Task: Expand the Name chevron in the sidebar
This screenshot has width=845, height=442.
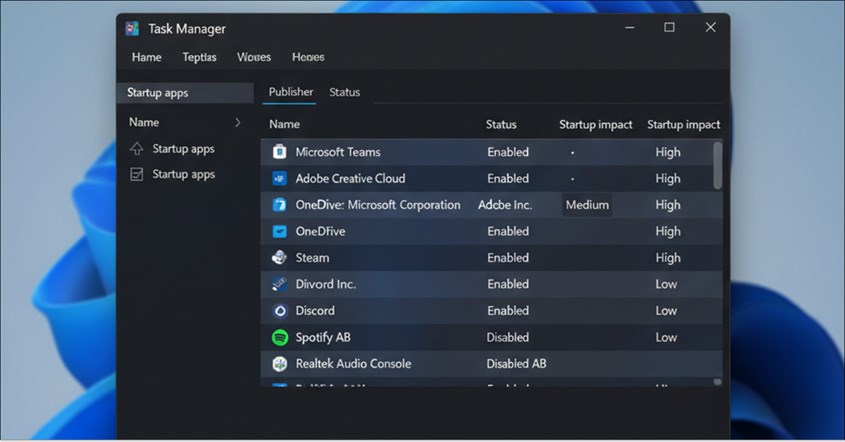Action: 238,122
